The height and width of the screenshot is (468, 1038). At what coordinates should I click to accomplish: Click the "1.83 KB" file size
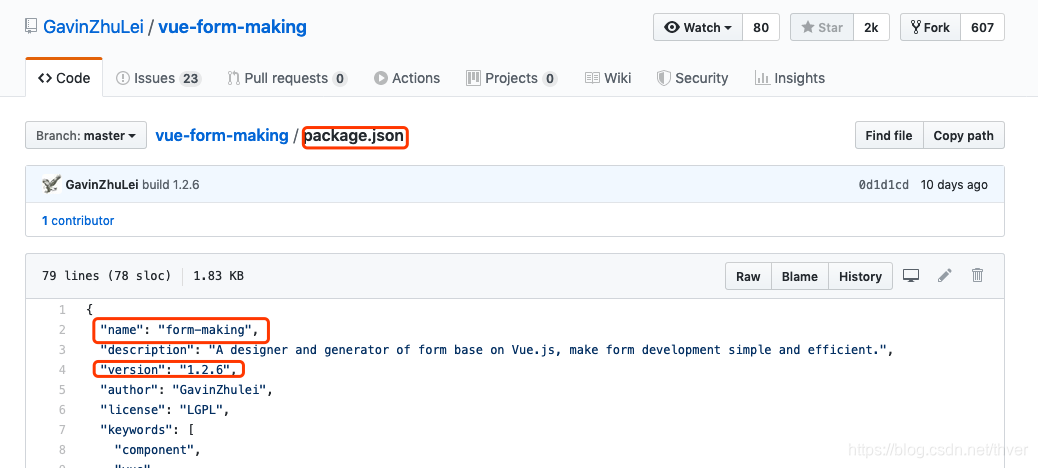click(x=218, y=276)
